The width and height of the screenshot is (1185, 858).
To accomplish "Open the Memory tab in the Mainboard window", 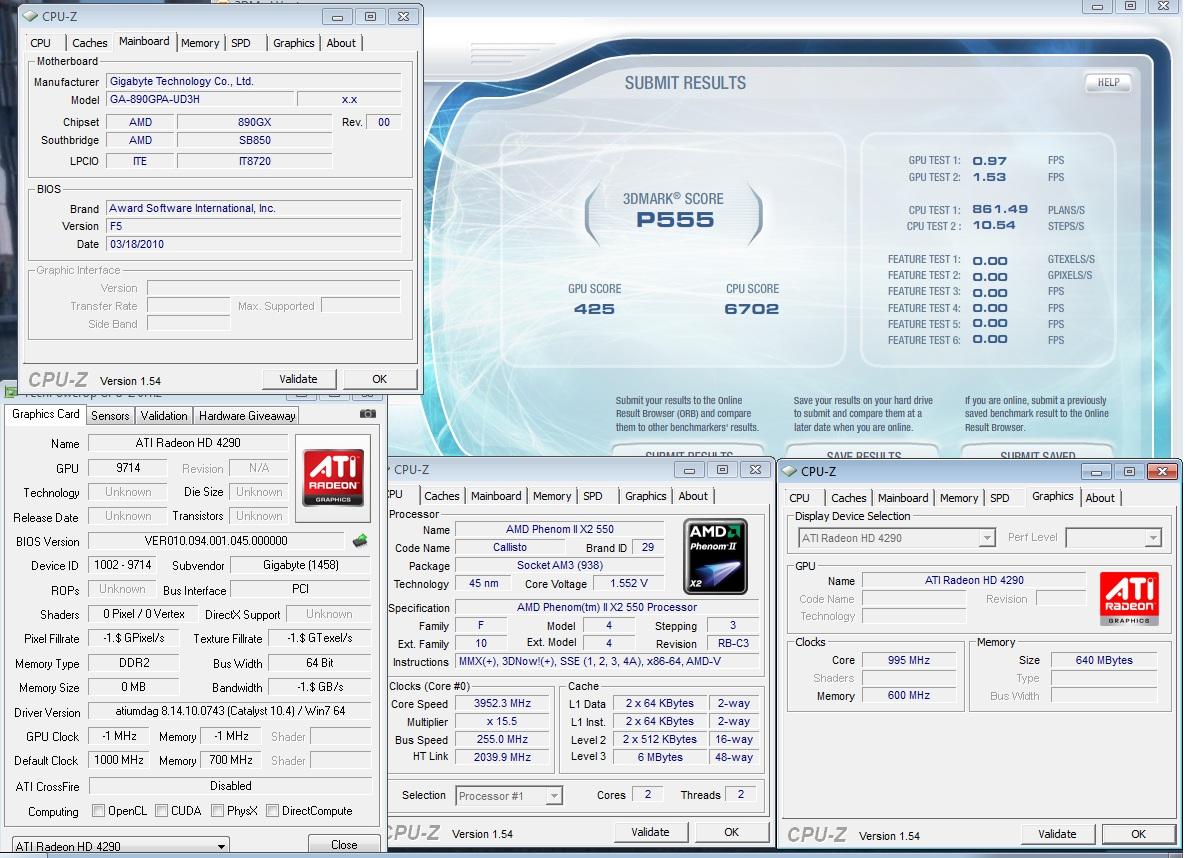I will click(200, 43).
